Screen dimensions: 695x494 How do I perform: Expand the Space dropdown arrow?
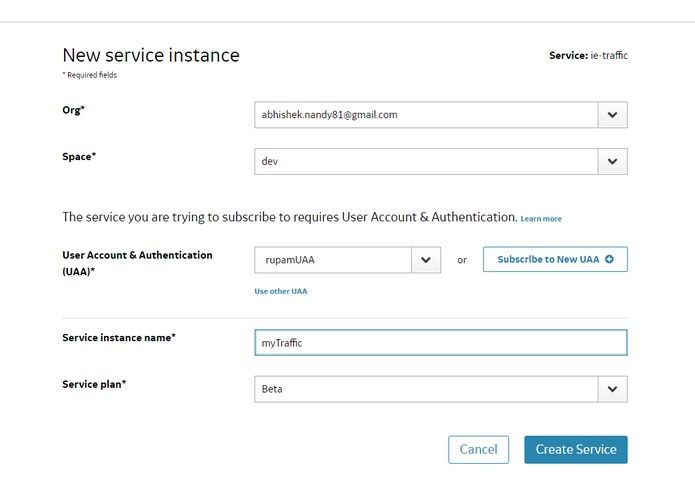pyautogui.click(x=613, y=161)
